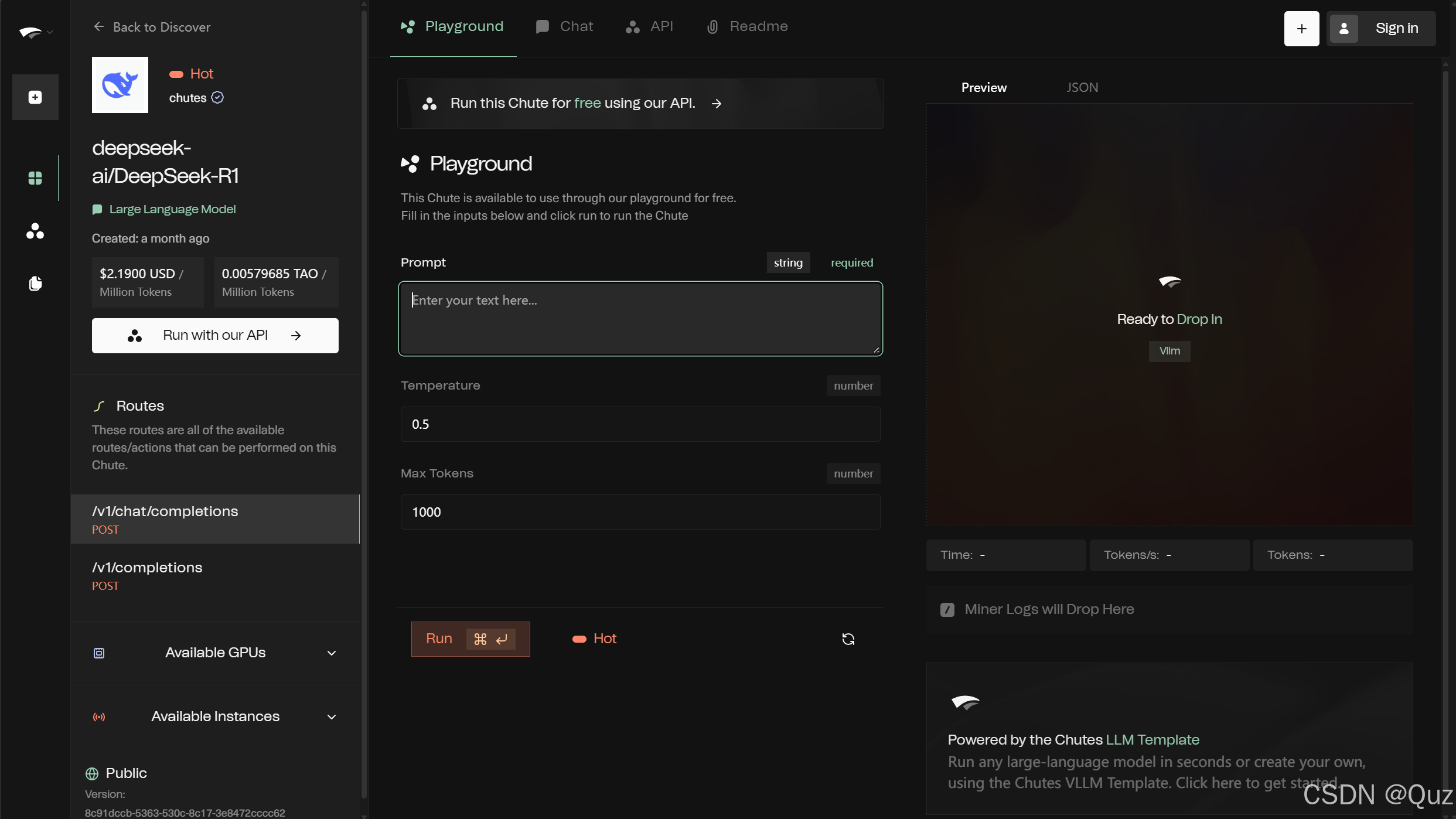Click the user avatar icon beside Sign in
1456x819 pixels.
click(1344, 29)
